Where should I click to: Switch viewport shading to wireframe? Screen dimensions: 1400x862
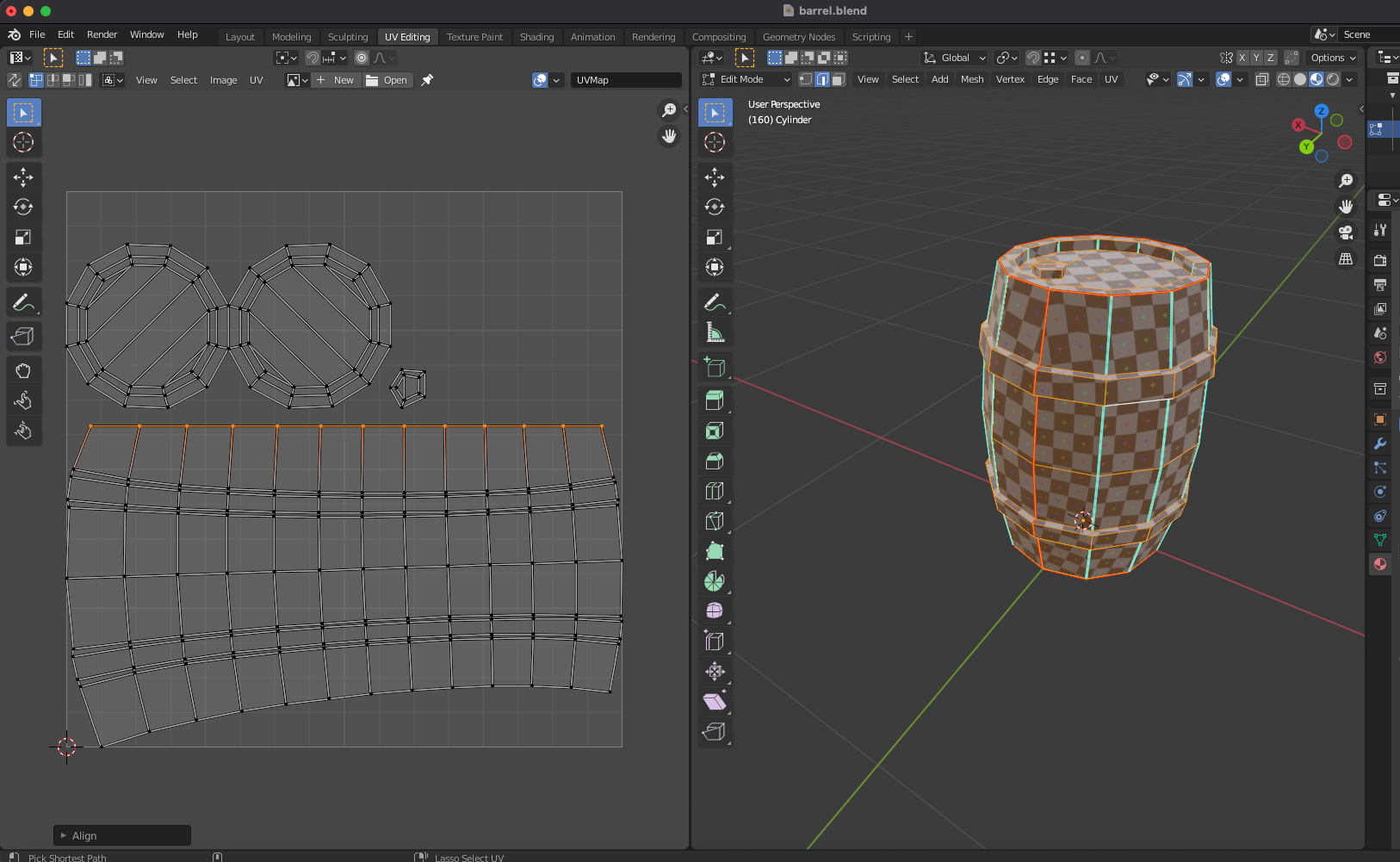pos(1283,79)
